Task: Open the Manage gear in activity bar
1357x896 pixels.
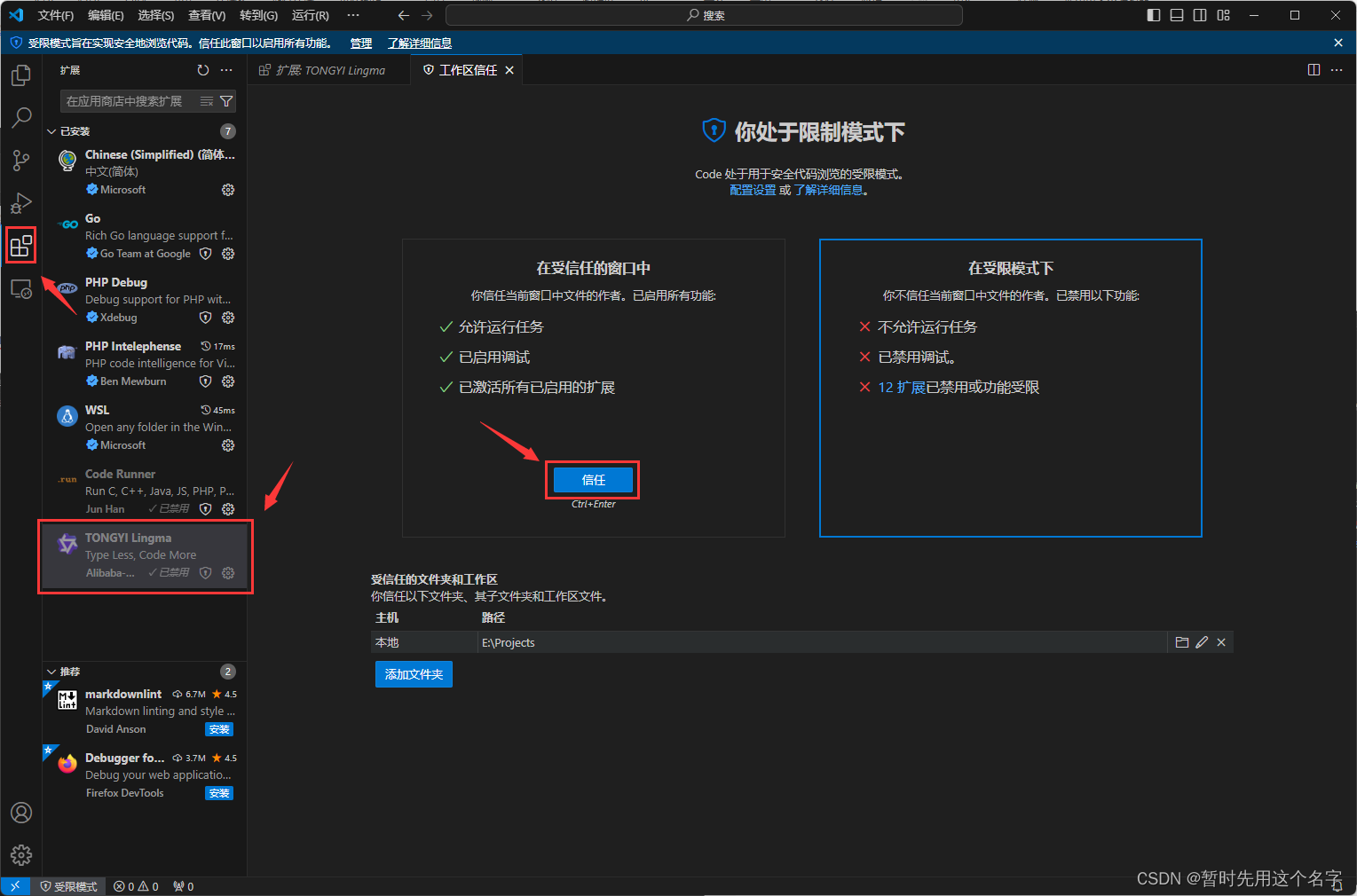Action: tap(21, 855)
